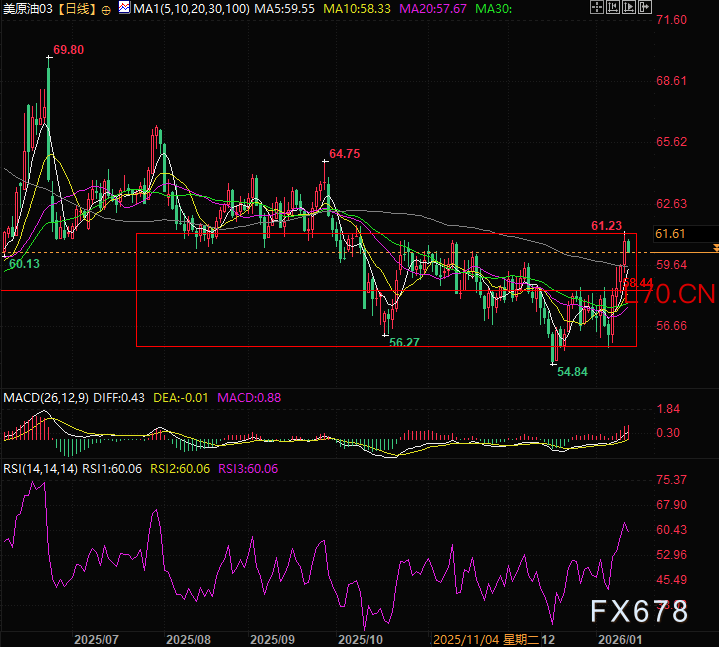Click the 69.80 high price marker
This screenshot has width=719, height=647.
pyautogui.click(x=68, y=49)
